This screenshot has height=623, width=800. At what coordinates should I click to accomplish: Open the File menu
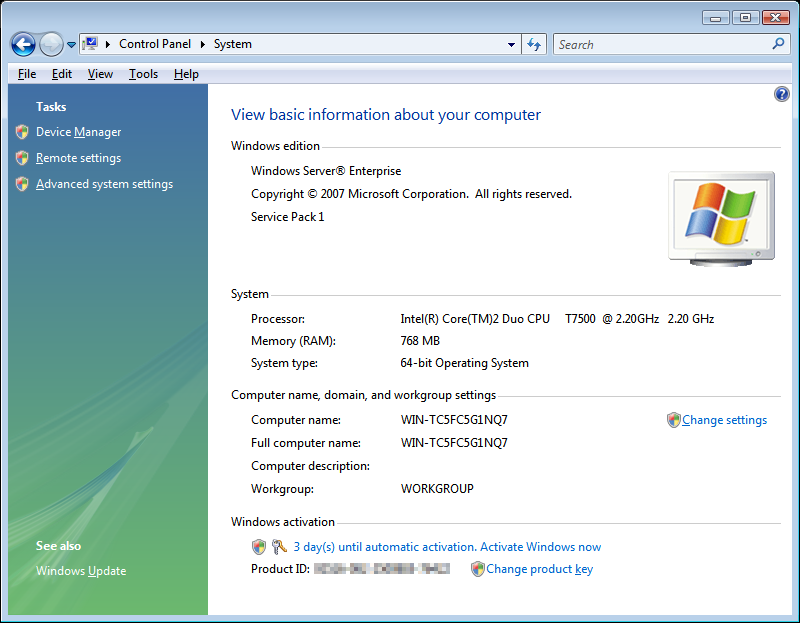coord(27,74)
